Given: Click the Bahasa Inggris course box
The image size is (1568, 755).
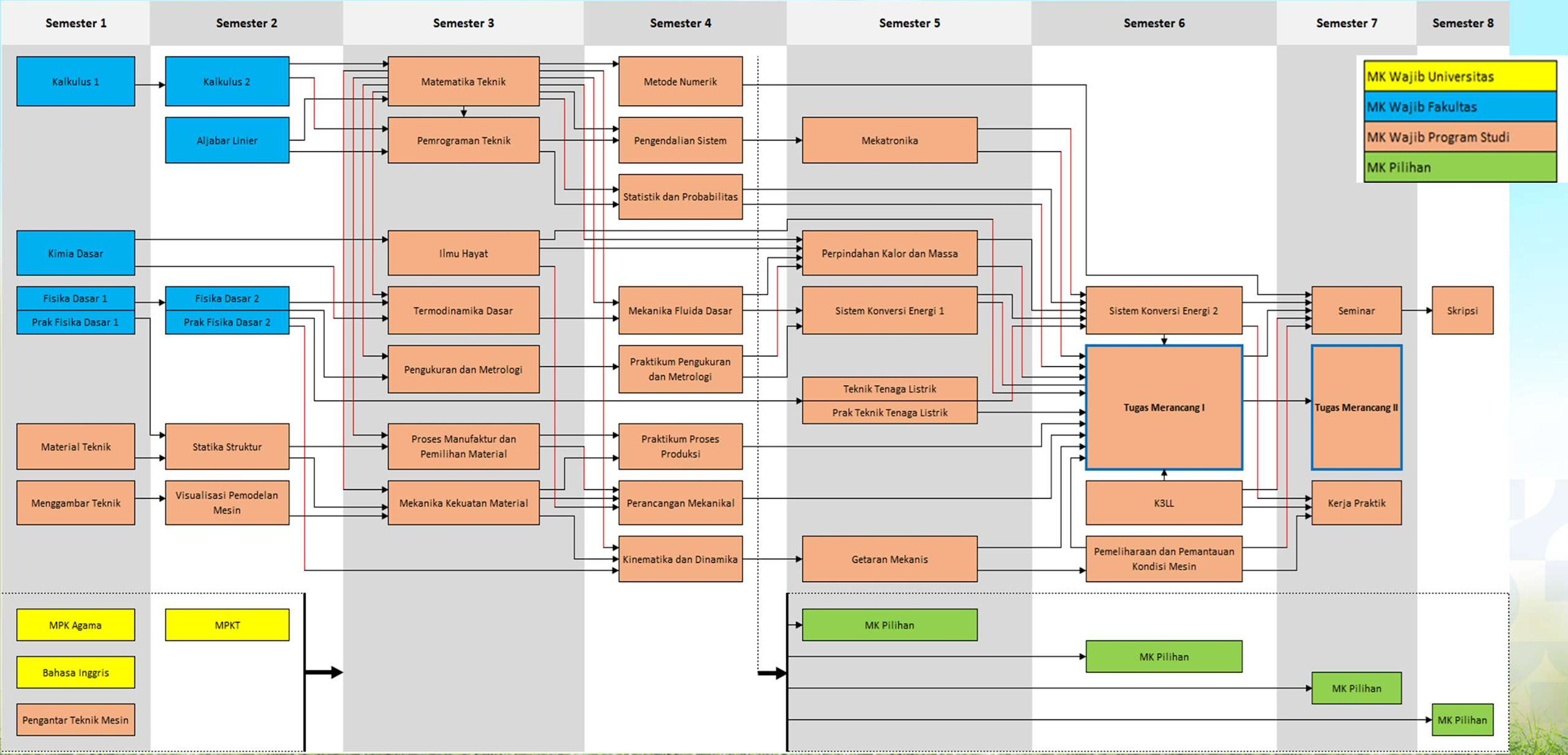Looking at the screenshot, I should [75, 672].
